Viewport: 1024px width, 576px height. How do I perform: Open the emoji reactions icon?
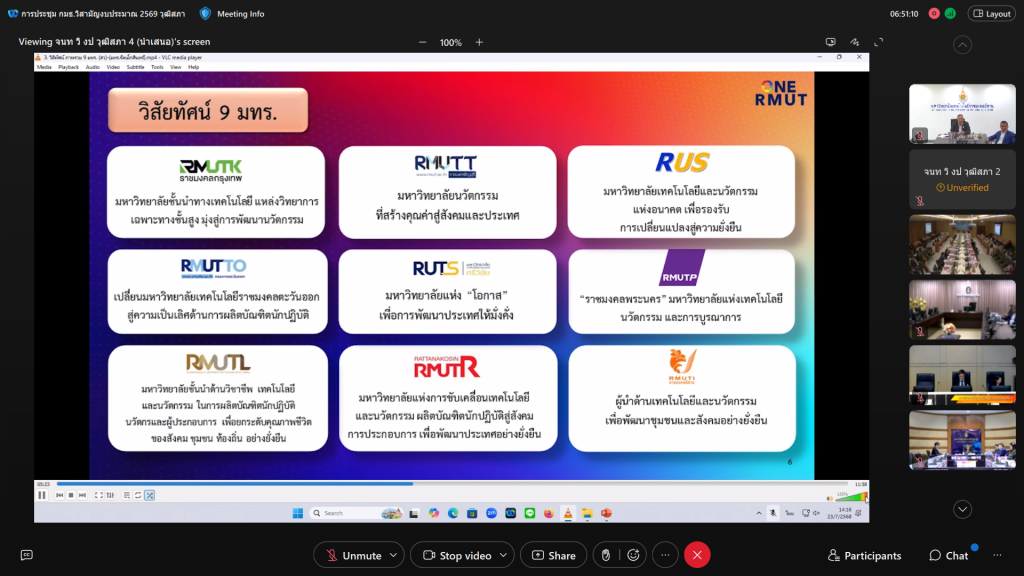(633, 555)
